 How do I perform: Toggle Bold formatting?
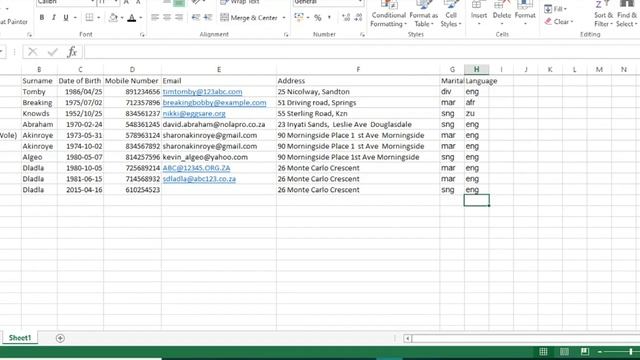coord(42,18)
